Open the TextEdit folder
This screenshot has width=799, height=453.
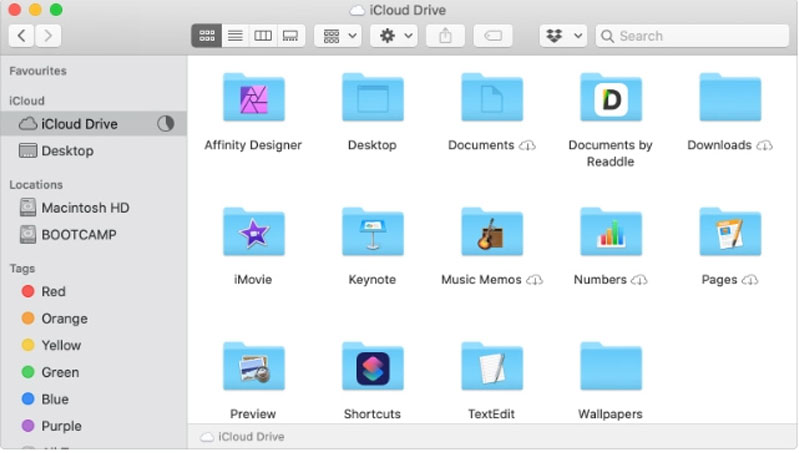(492, 367)
